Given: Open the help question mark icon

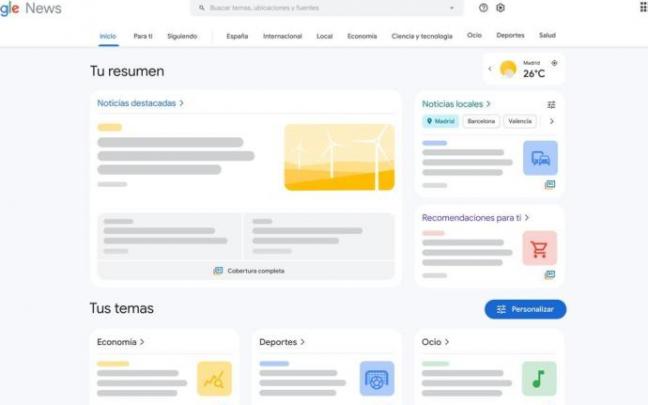Looking at the screenshot, I should [x=483, y=8].
